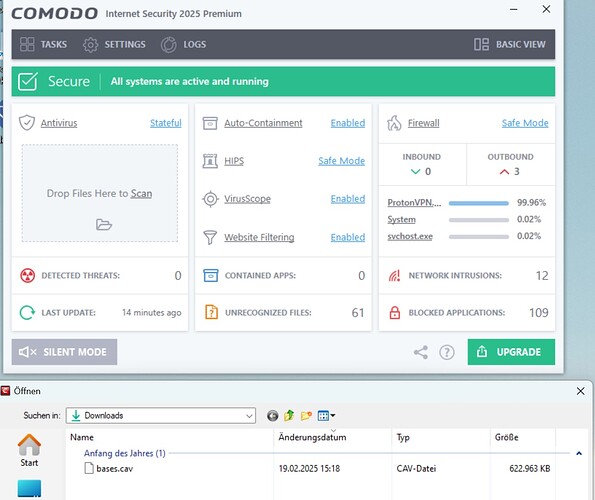Open the help question mark icon
This screenshot has width=595, height=500.
click(447, 352)
